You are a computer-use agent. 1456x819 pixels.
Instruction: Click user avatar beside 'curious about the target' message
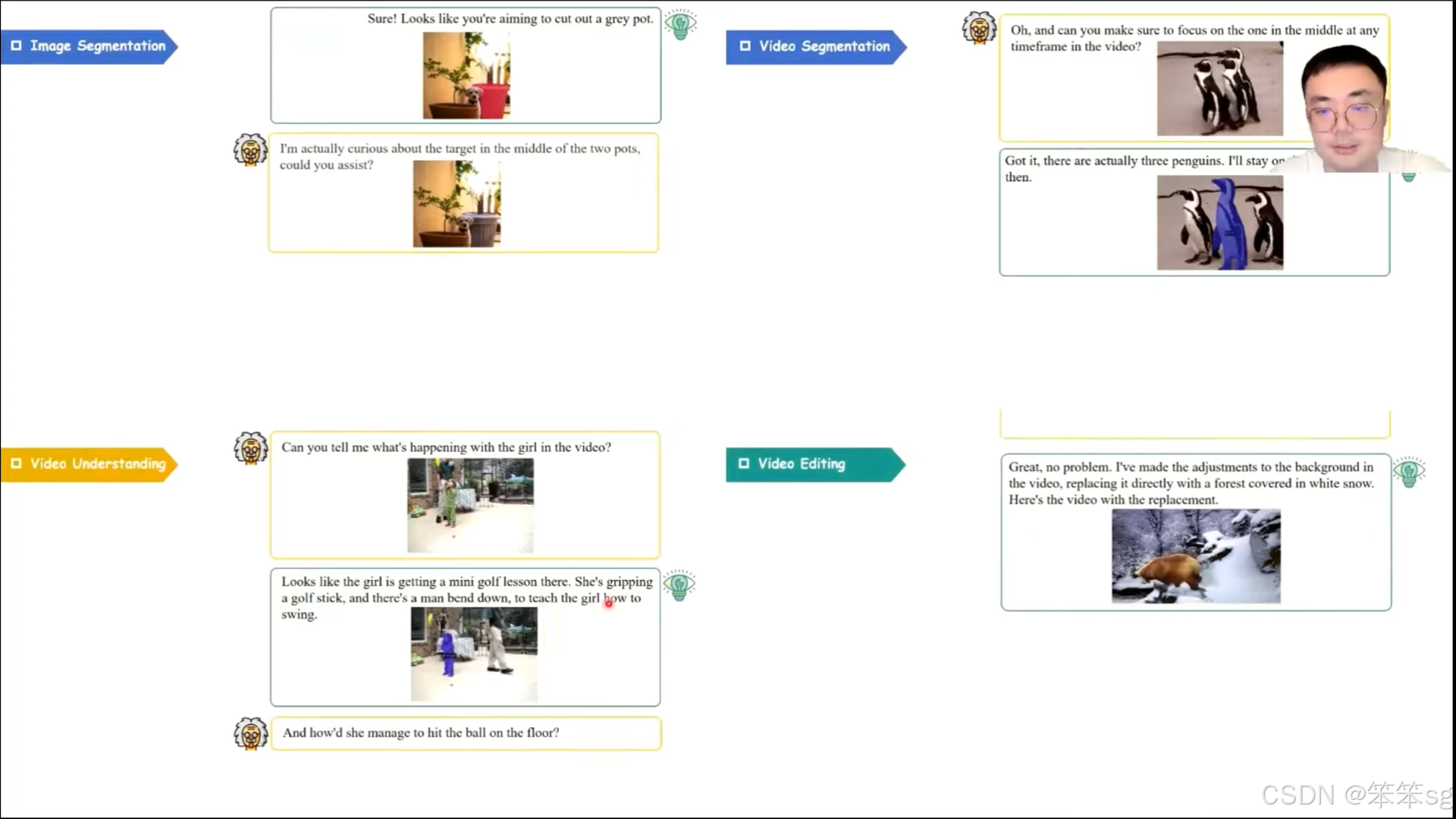[250, 150]
